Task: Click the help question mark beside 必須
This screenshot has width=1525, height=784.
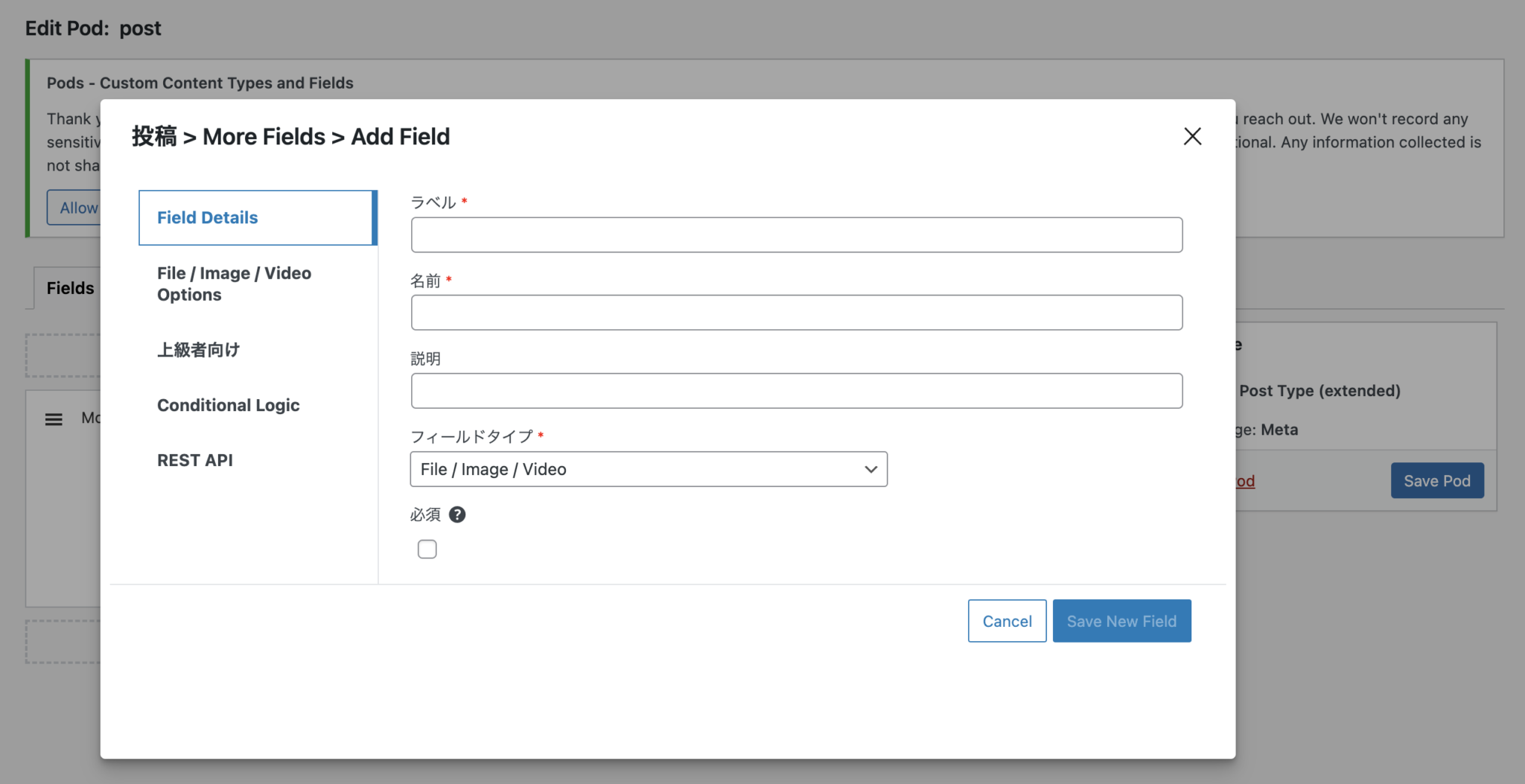Action: pos(457,514)
